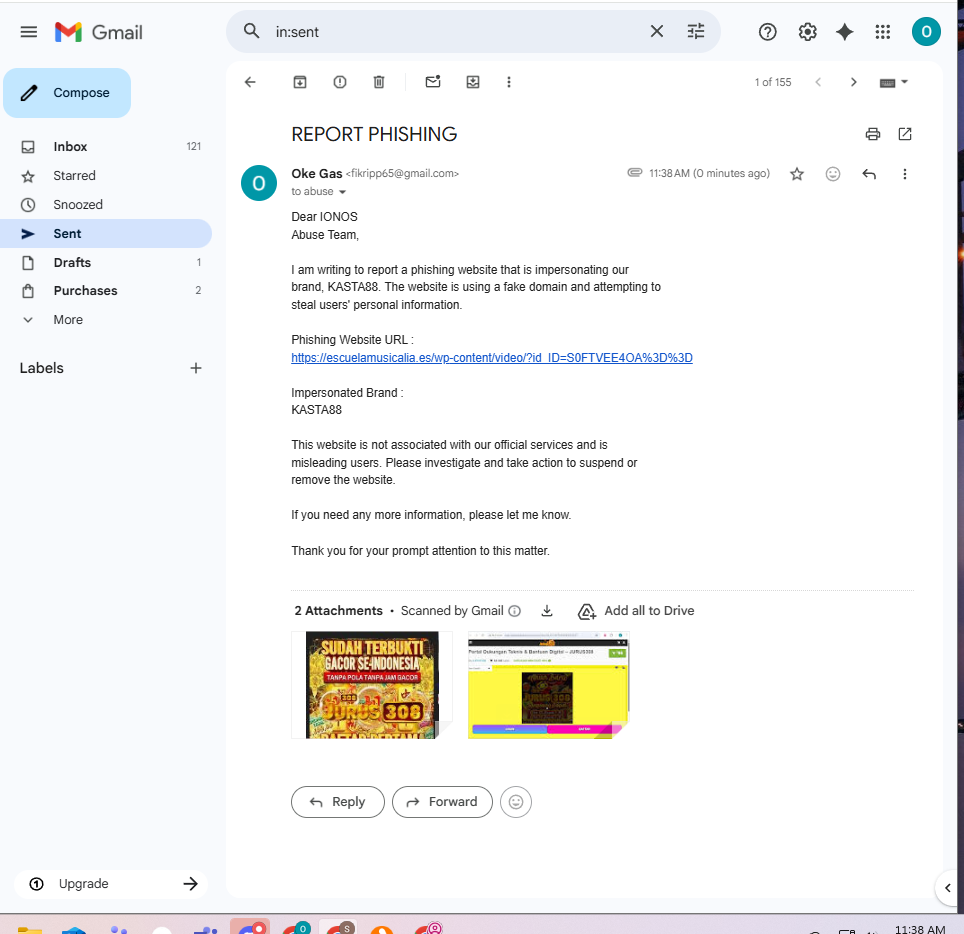Open email in a new window
Viewport: 964px width, 934px height.
click(x=905, y=134)
